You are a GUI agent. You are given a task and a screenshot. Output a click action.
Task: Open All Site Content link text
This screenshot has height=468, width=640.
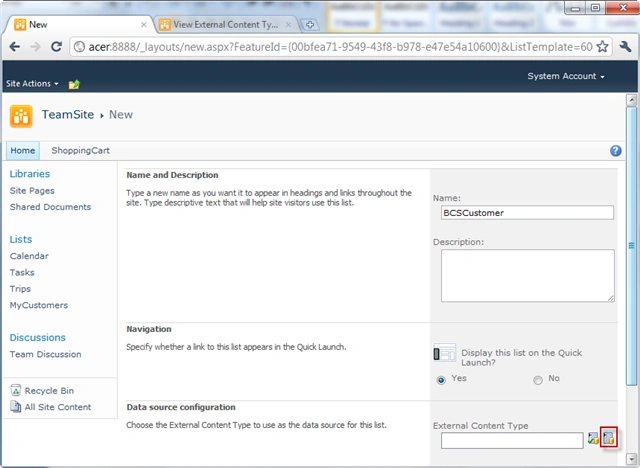coord(58,407)
